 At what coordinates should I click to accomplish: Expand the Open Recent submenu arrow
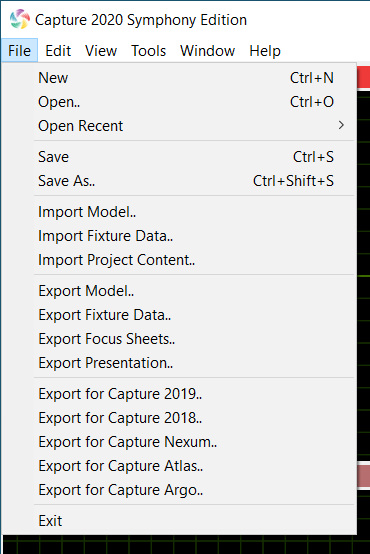click(341, 125)
